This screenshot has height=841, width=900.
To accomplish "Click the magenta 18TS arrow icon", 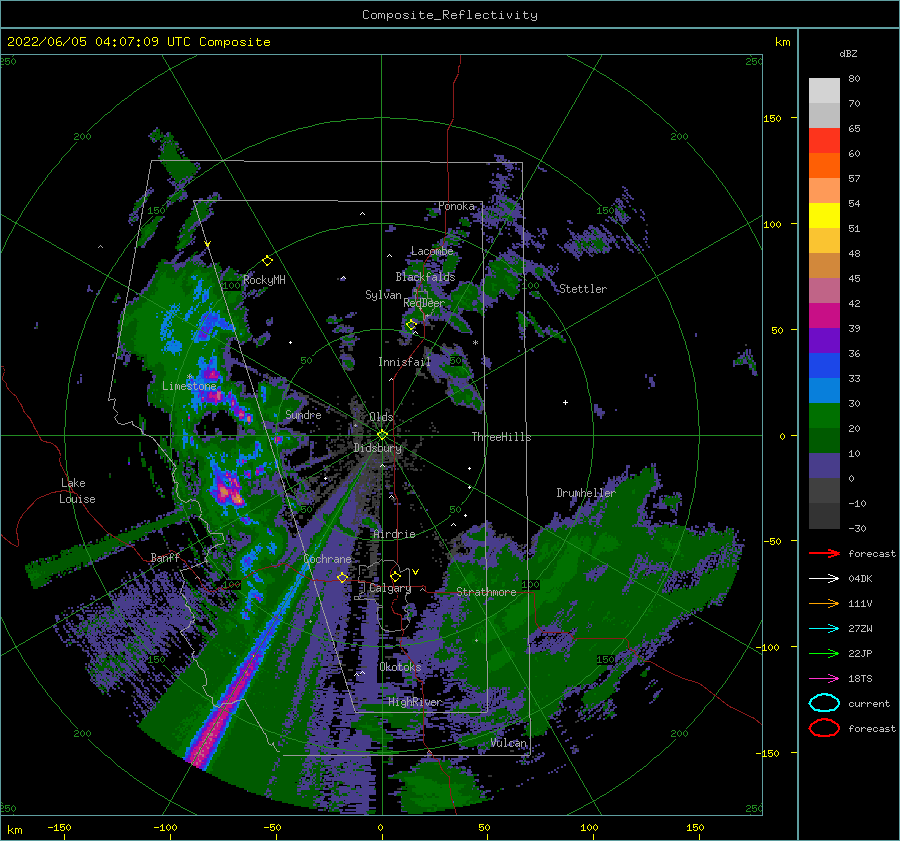I will click(x=824, y=679).
